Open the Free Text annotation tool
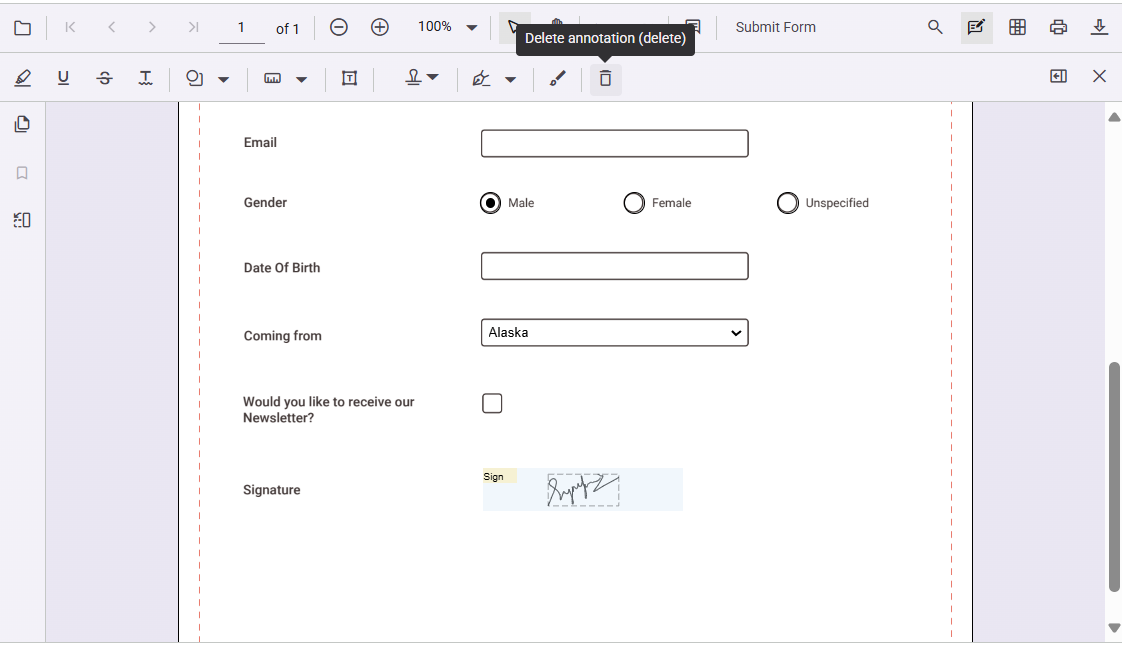 [349, 77]
